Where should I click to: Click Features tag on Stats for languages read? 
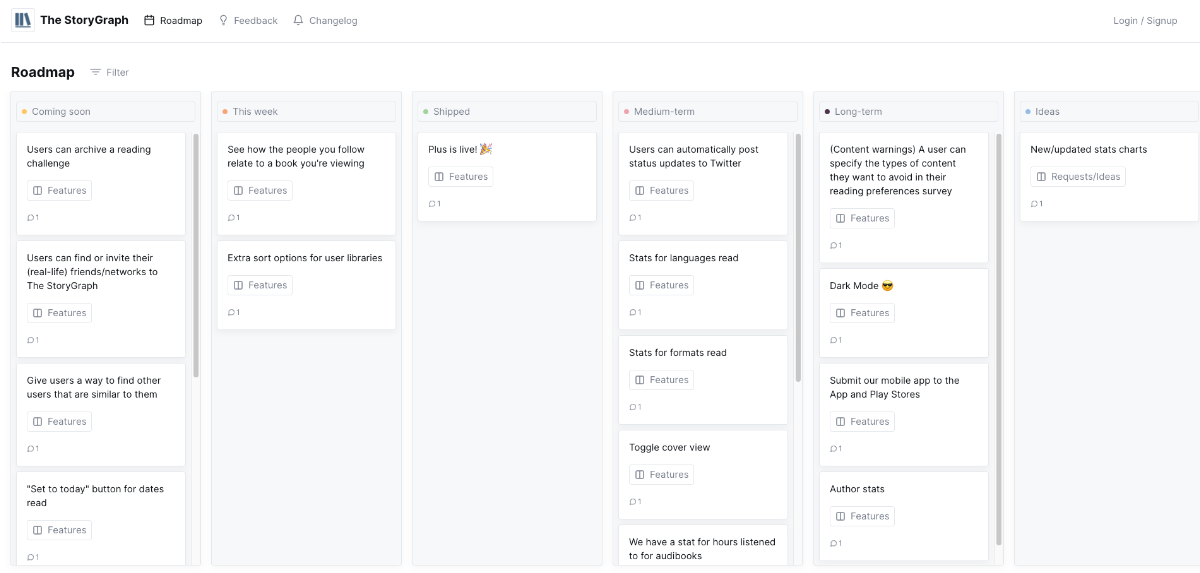(662, 285)
